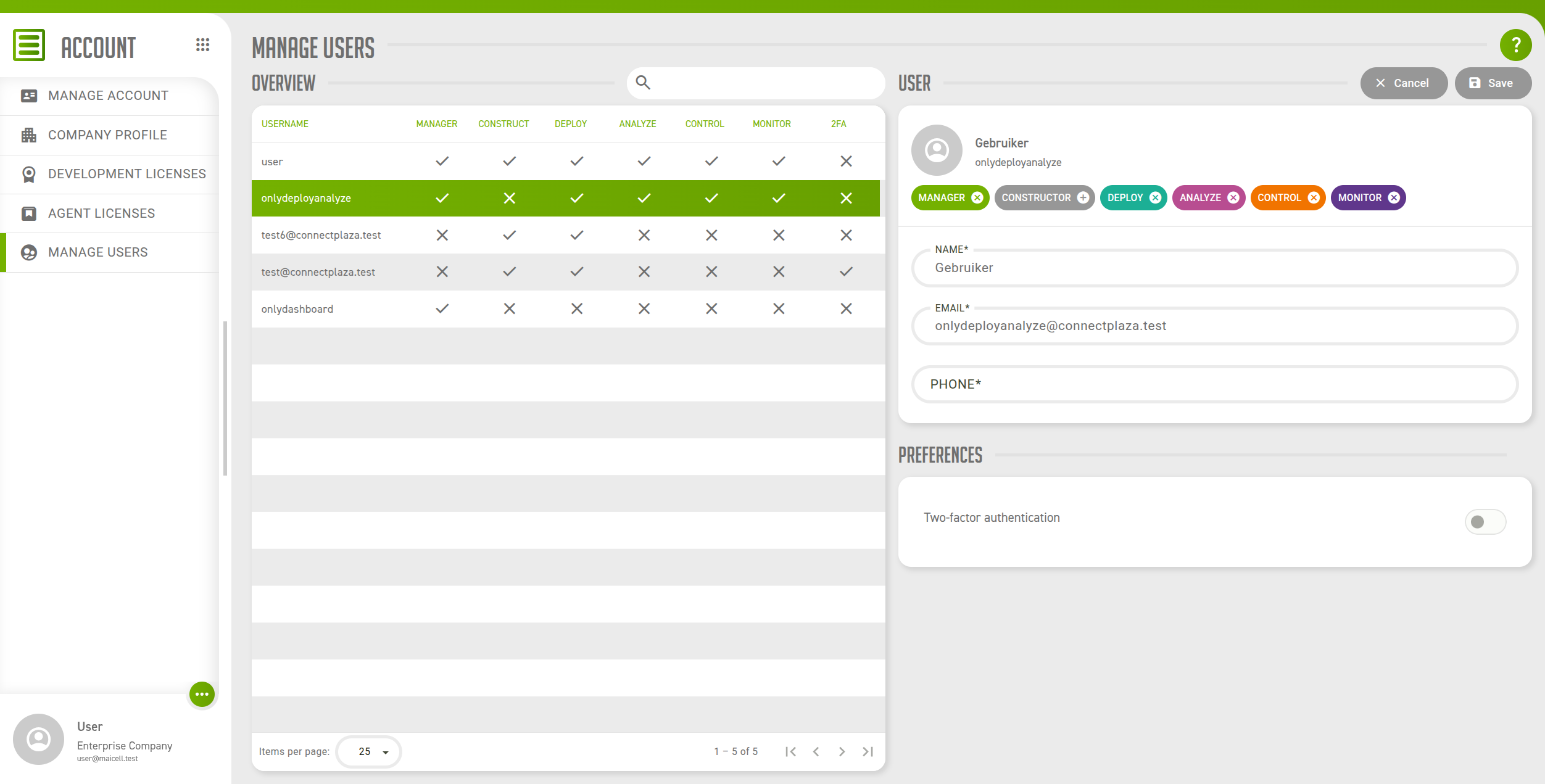1545x784 pixels.
Task: Remove the Deploy role chip via its X
Action: pyautogui.click(x=1155, y=198)
